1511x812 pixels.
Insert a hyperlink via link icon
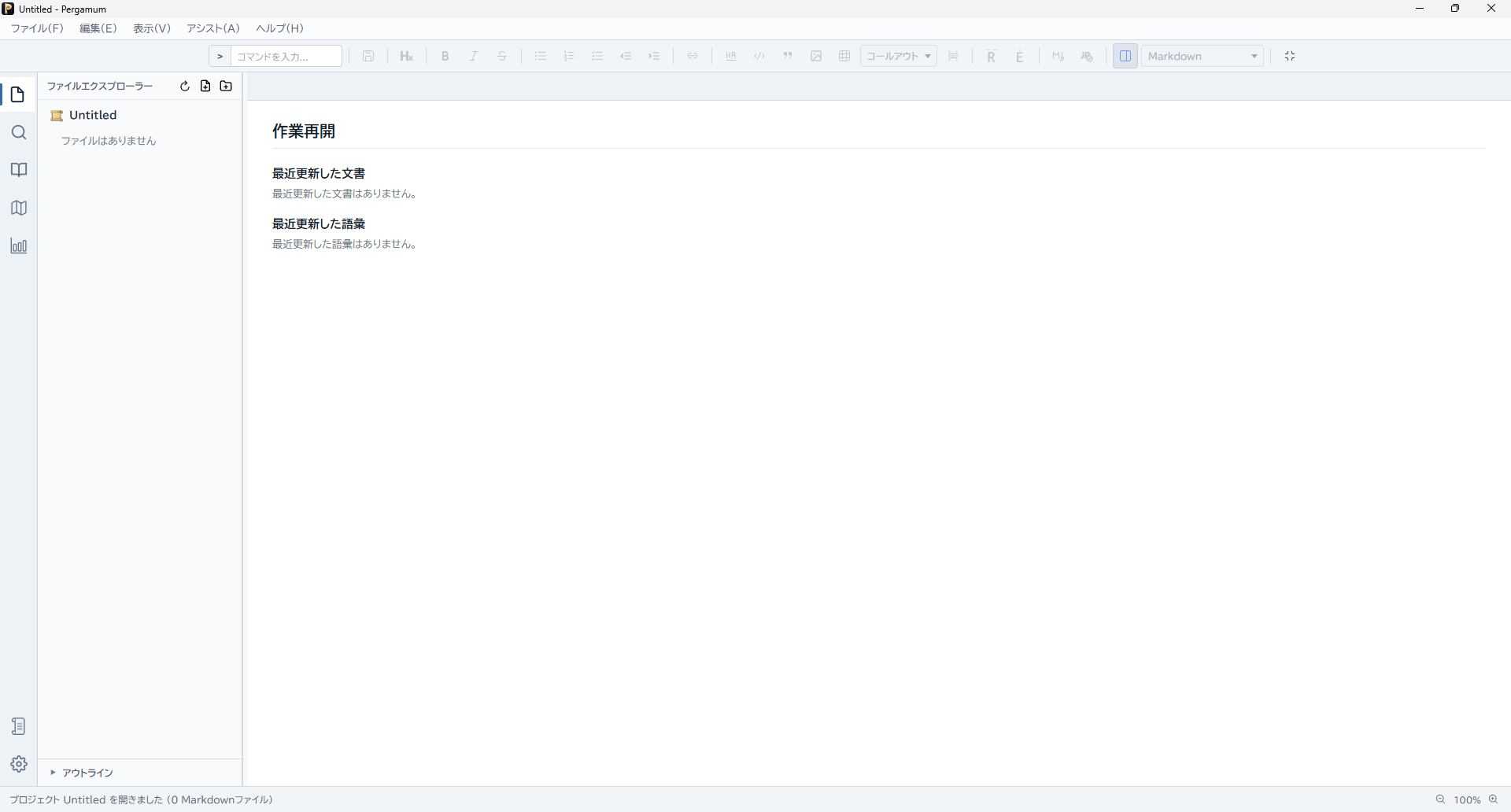coord(693,56)
